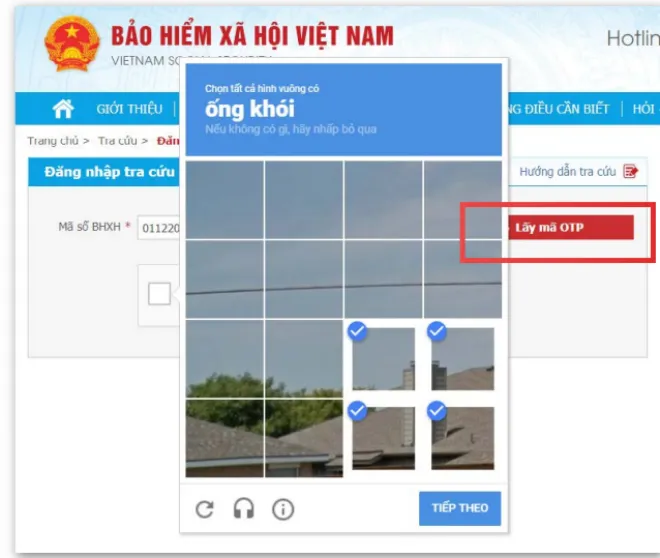Open the HỎI menu item
The height and width of the screenshot is (558, 660).
click(644, 109)
